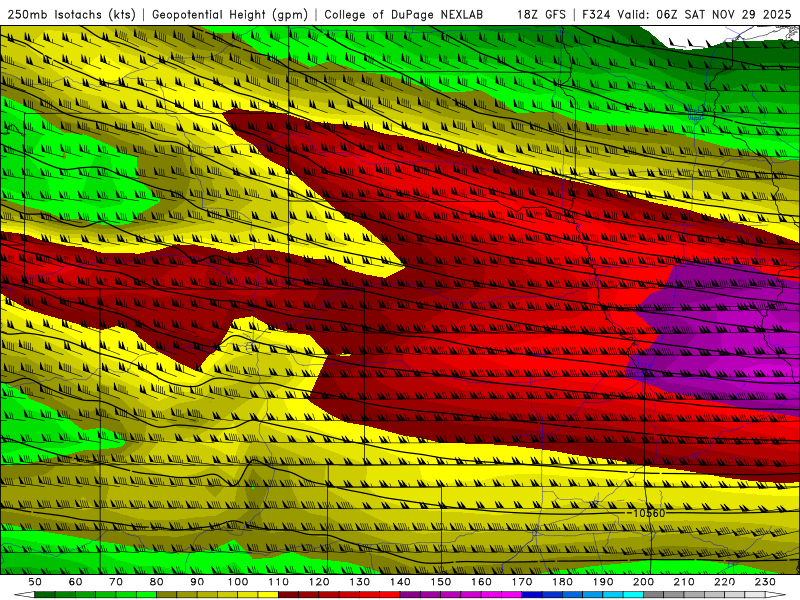Click the '80' value on the color scale
Image resolution: width=800 pixels, height=600 pixels.
(x=157, y=582)
